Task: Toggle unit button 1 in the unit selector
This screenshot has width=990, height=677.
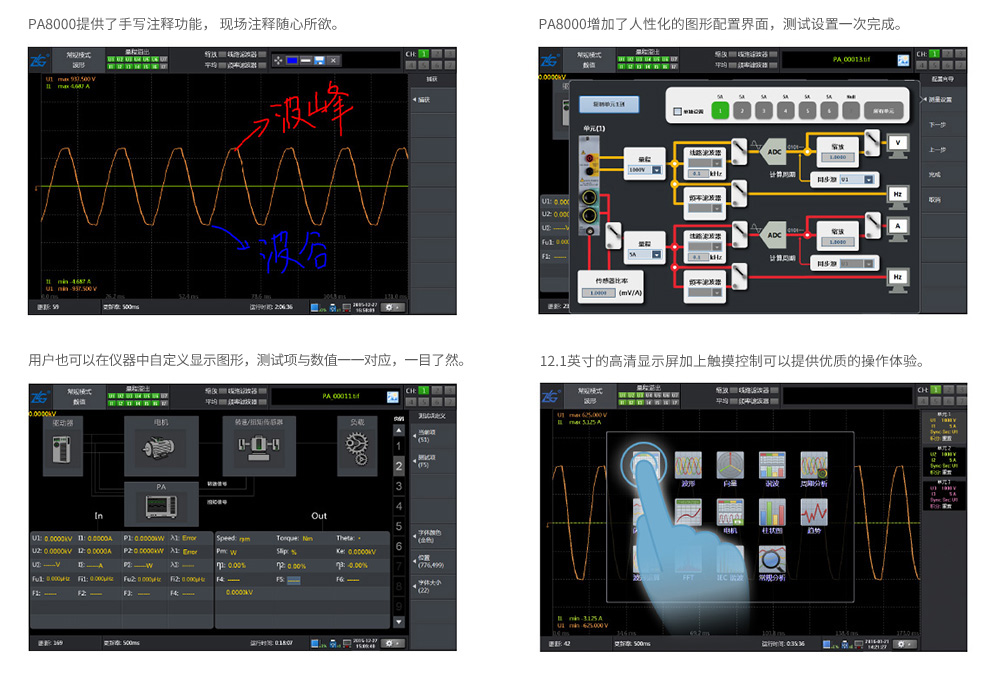Action: pos(719,110)
